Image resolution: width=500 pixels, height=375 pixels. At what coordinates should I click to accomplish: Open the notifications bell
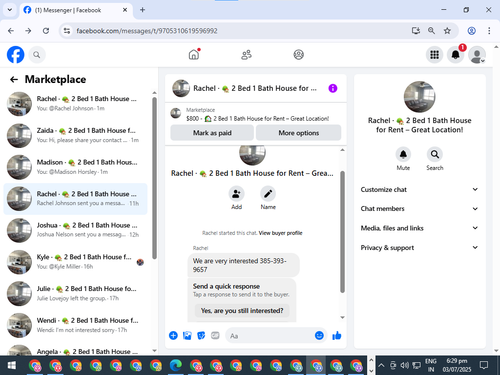tap(456, 55)
